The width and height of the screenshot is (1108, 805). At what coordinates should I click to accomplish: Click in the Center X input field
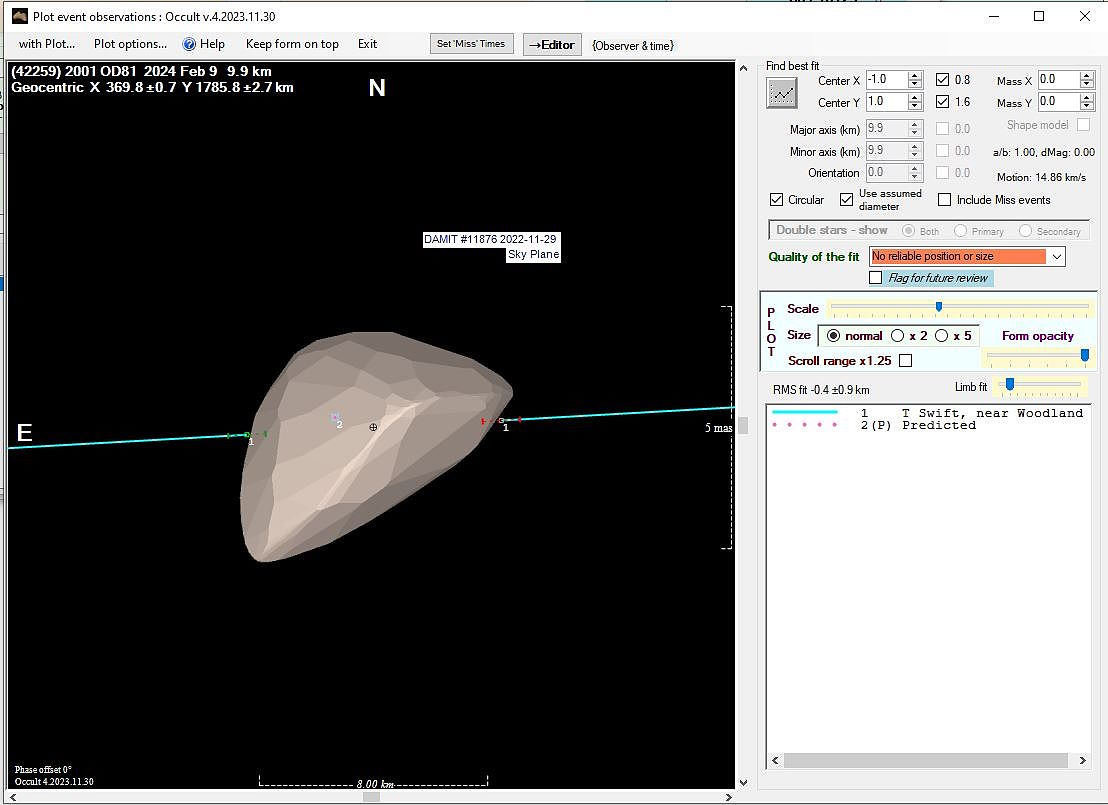click(x=885, y=80)
